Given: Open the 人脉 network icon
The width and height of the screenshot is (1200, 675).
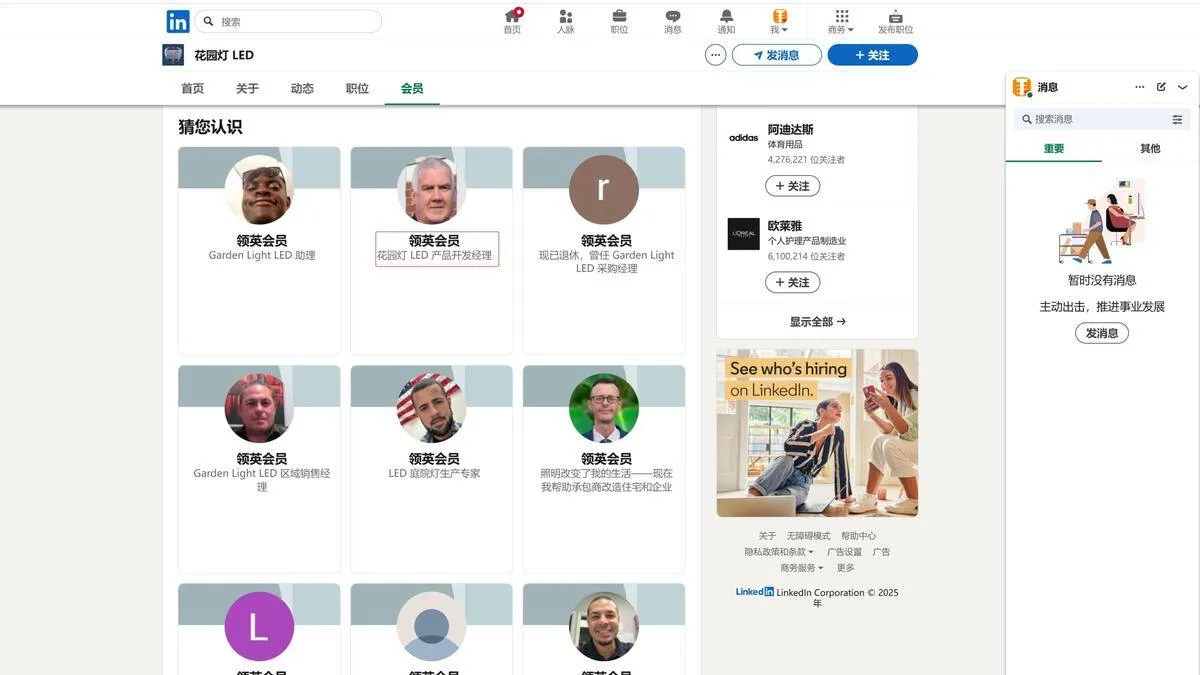Looking at the screenshot, I should click(x=566, y=21).
